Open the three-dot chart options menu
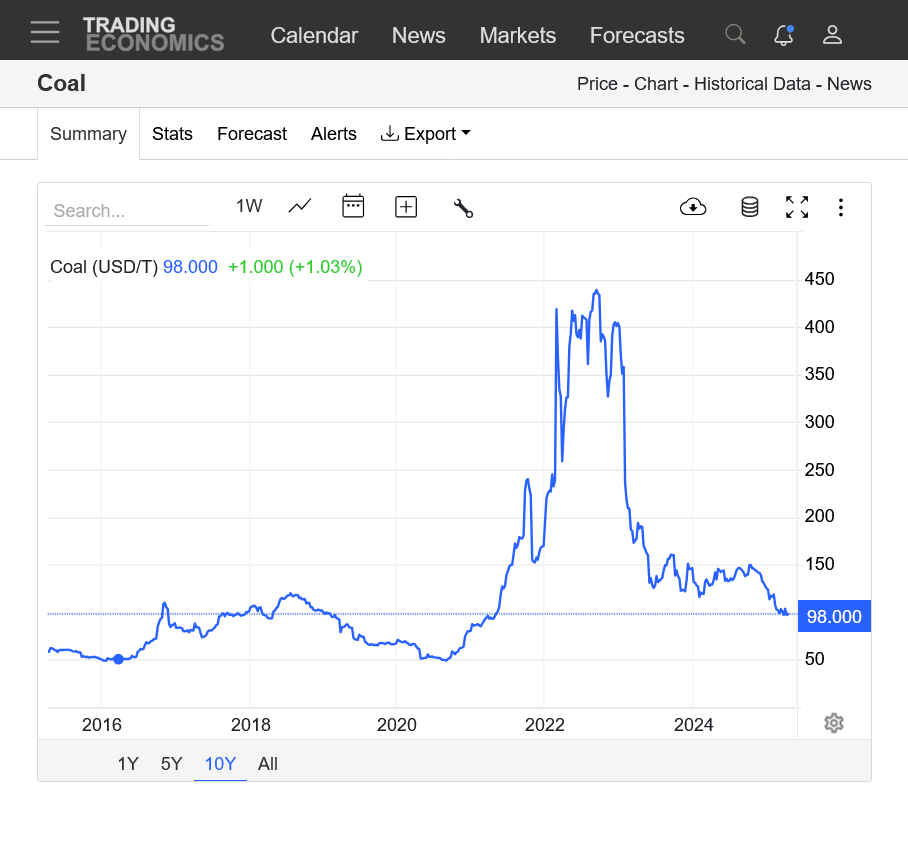908x861 pixels. [841, 207]
